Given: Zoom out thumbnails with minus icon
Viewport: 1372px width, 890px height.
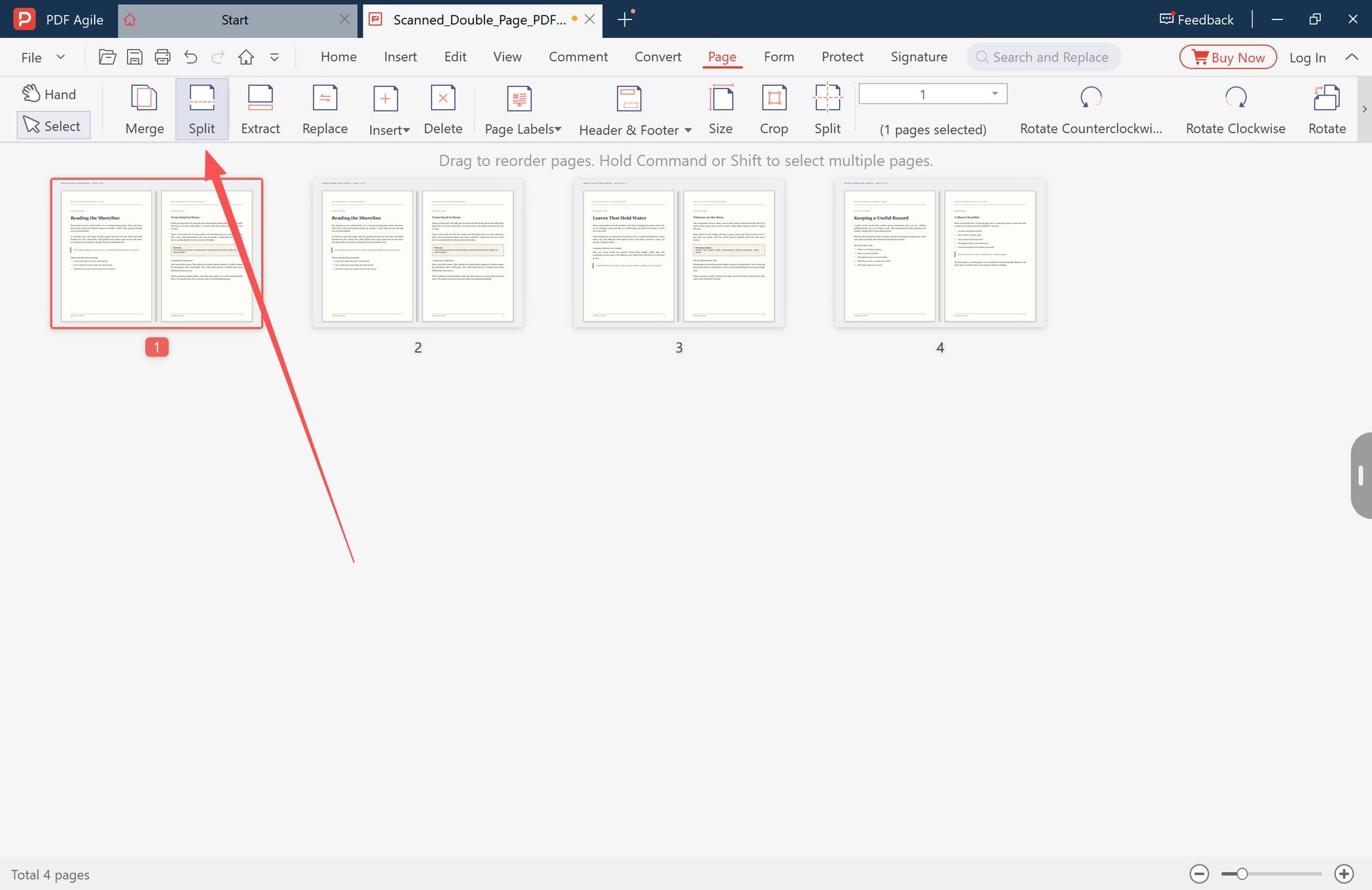Looking at the screenshot, I should point(1199,874).
